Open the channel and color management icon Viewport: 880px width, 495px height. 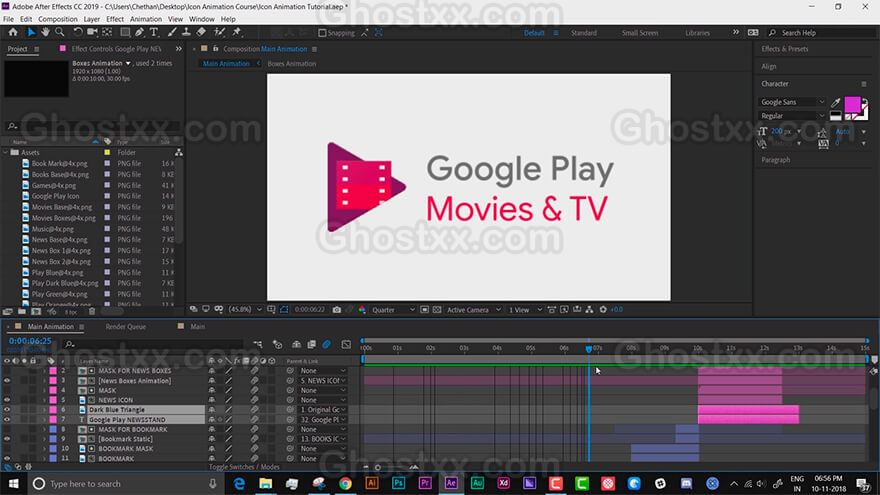[362, 310]
